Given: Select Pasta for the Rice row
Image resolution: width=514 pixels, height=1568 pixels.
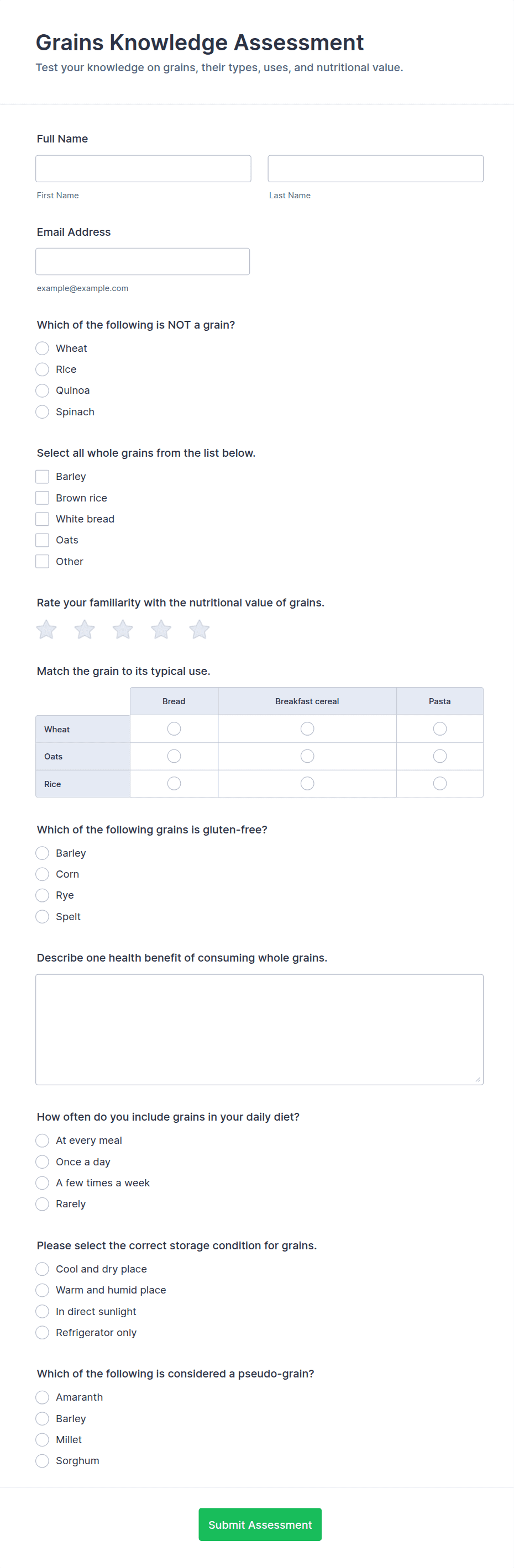Looking at the screenshot, I should pyautogui.click(x=440, y=783).
